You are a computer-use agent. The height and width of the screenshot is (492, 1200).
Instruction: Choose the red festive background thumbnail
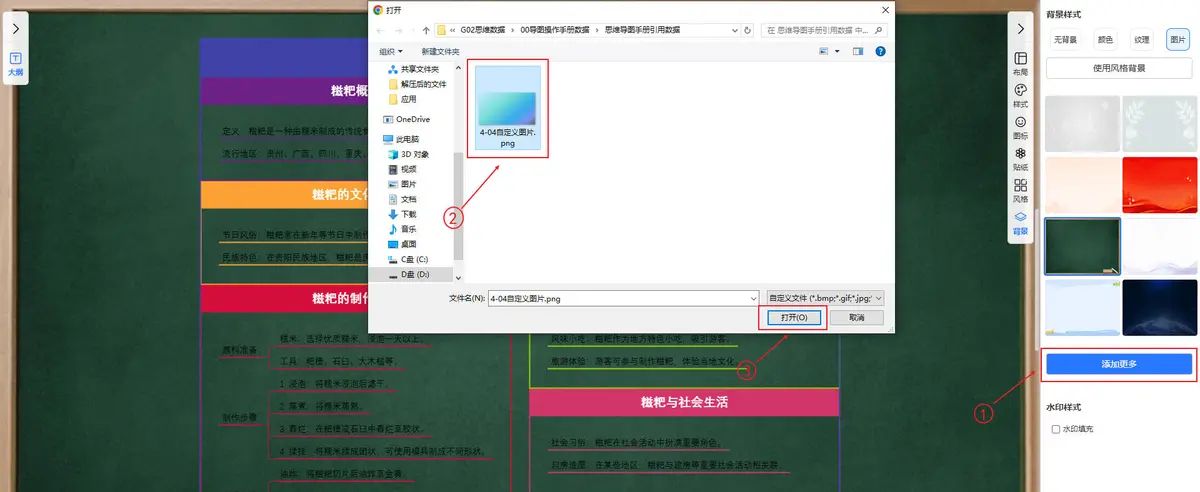(1159, 184)
